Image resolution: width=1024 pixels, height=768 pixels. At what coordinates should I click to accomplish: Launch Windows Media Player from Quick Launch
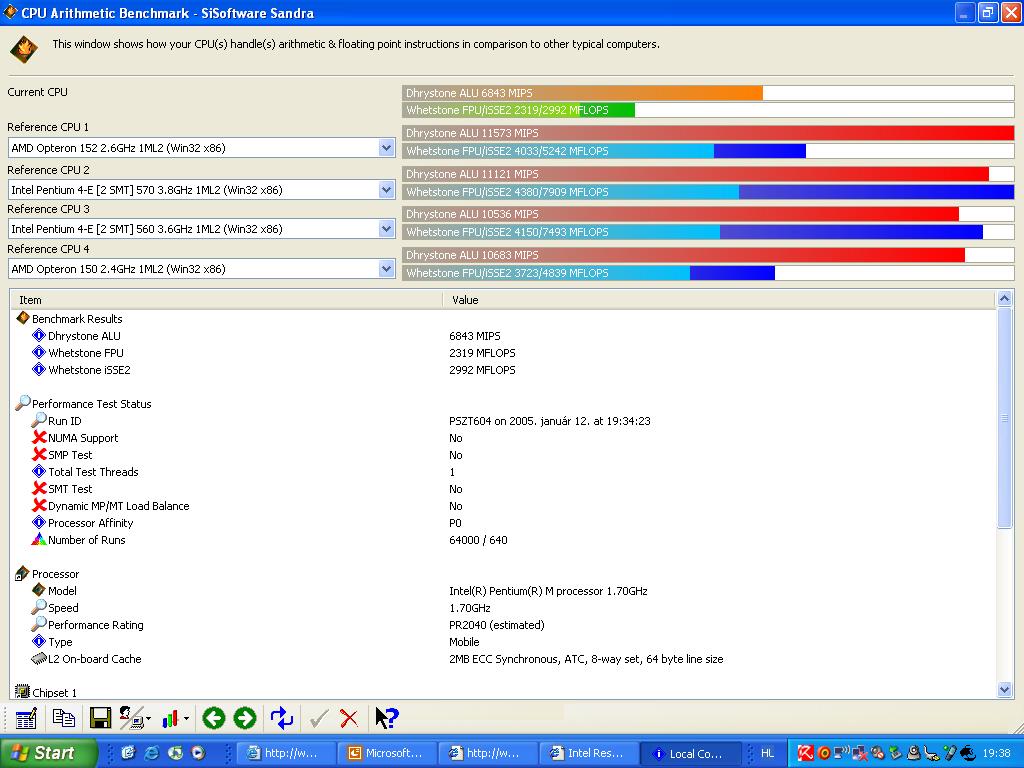click(x=198, y=753)
